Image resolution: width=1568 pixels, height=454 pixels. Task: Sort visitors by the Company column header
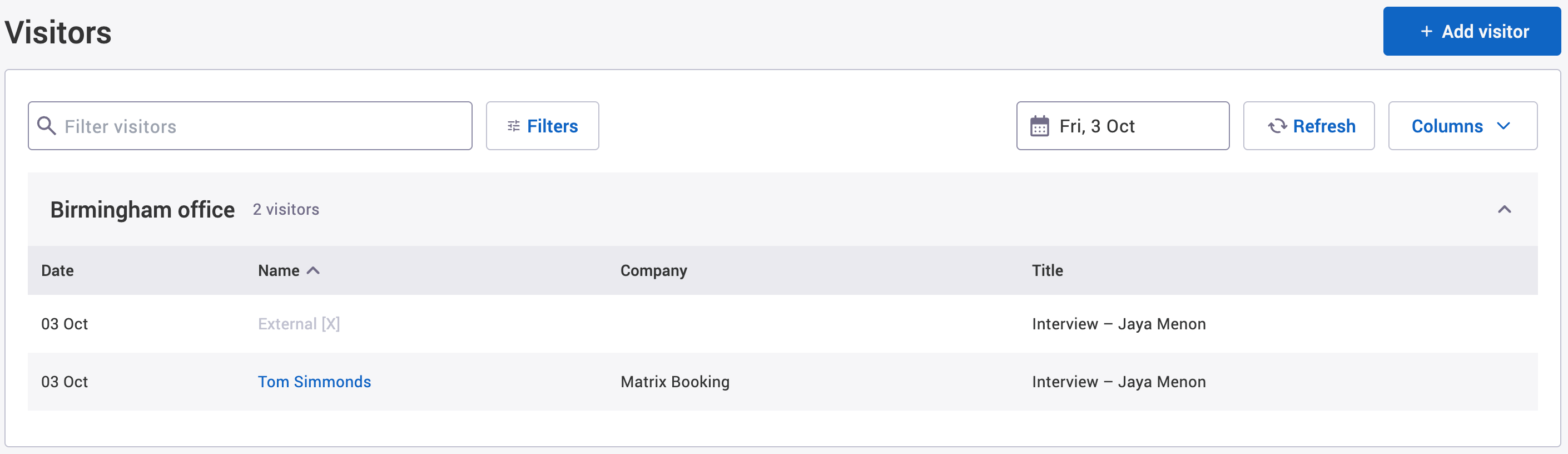point(653,270)
